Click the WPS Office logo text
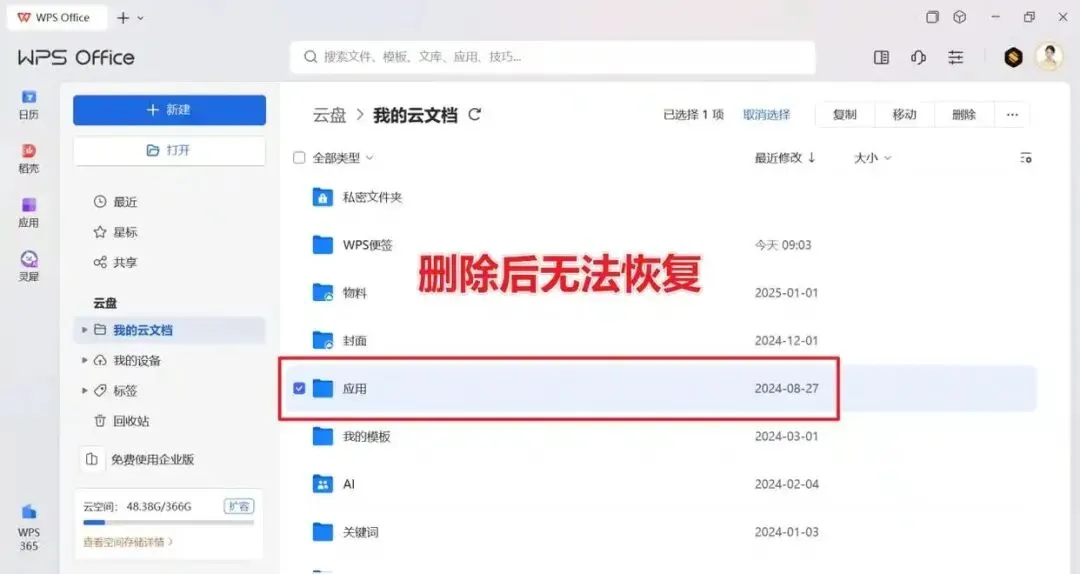The width and height of the screenshot is (1080, 574). coord(76,57)
